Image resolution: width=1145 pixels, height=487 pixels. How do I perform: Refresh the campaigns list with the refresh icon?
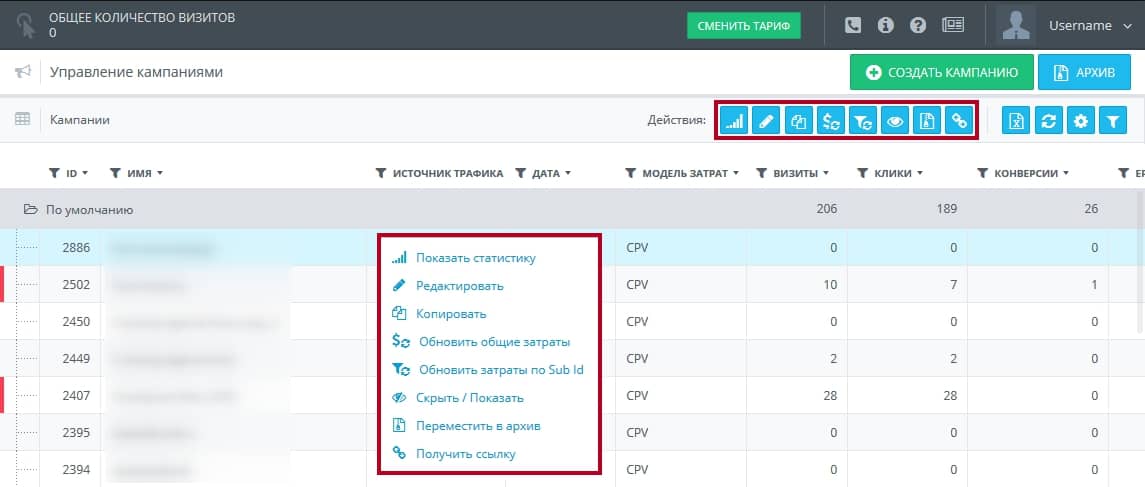click(1049, 121)
